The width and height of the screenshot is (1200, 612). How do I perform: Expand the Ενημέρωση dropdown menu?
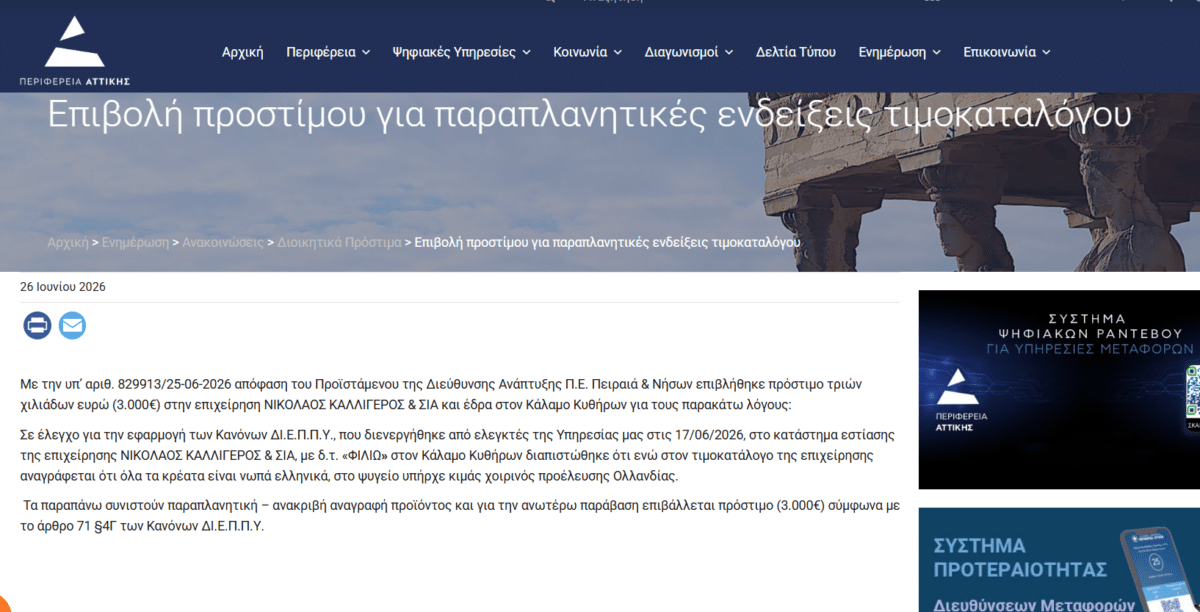tap(899, 52)
